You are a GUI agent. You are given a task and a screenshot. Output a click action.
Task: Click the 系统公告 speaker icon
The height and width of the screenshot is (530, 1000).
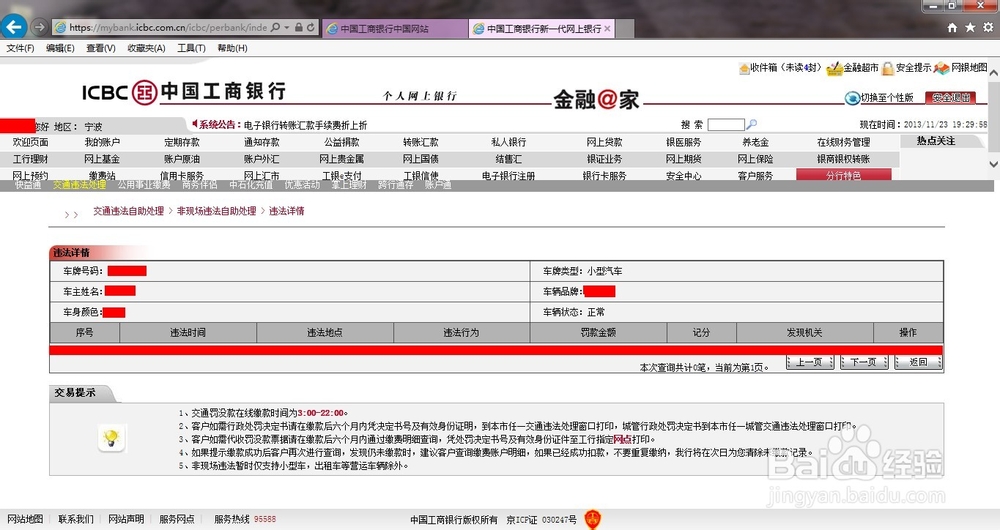point(195,124)
